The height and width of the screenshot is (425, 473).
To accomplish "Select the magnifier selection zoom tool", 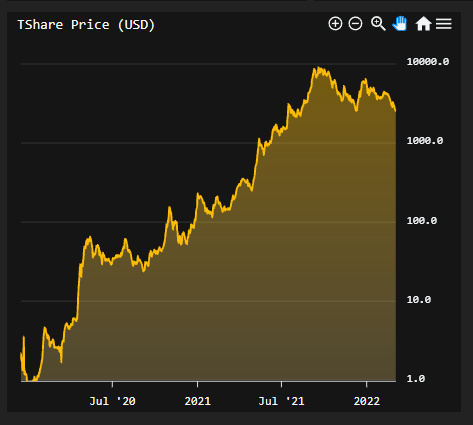I will point(378,24).
